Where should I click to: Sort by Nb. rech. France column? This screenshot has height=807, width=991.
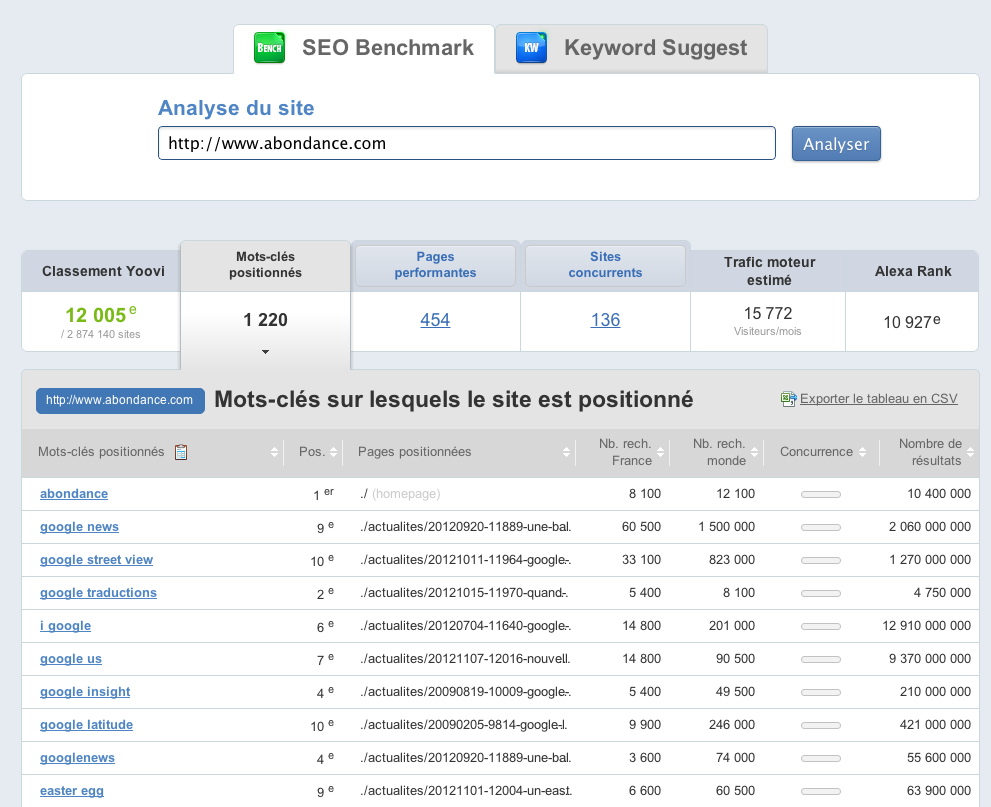point(660,452)
